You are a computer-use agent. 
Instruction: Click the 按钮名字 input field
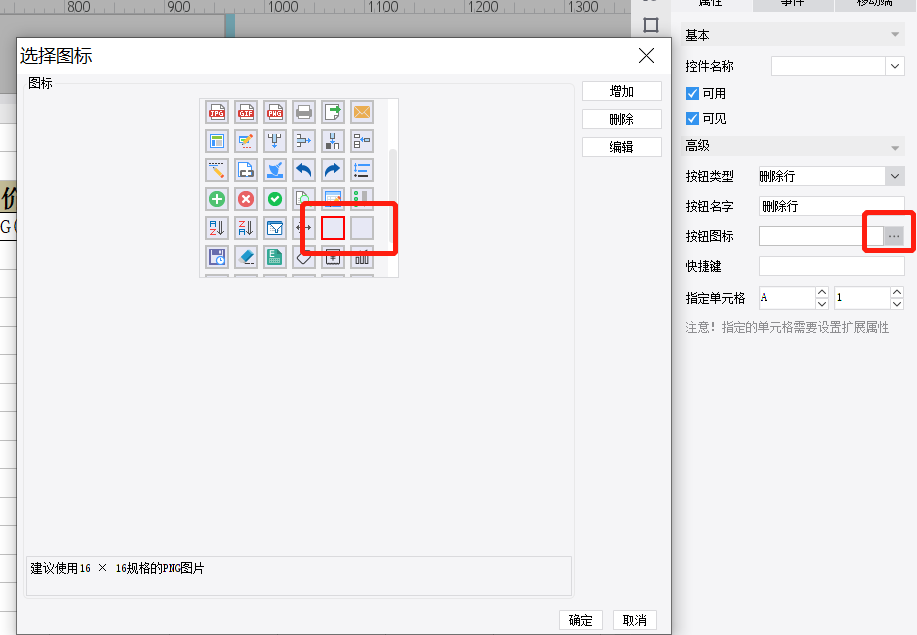click(832, 206)
